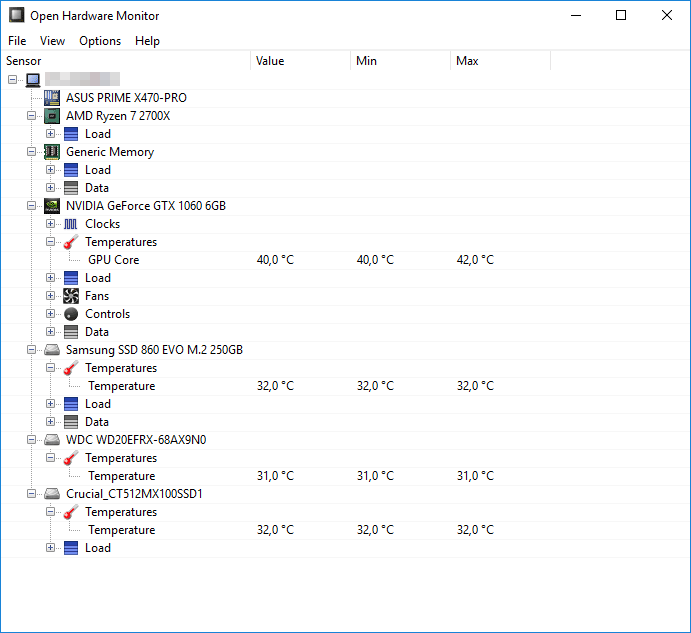Click the Sensor column header
Image resolution: width=691 pixels, height=633 pixels.
pos(126,61)
